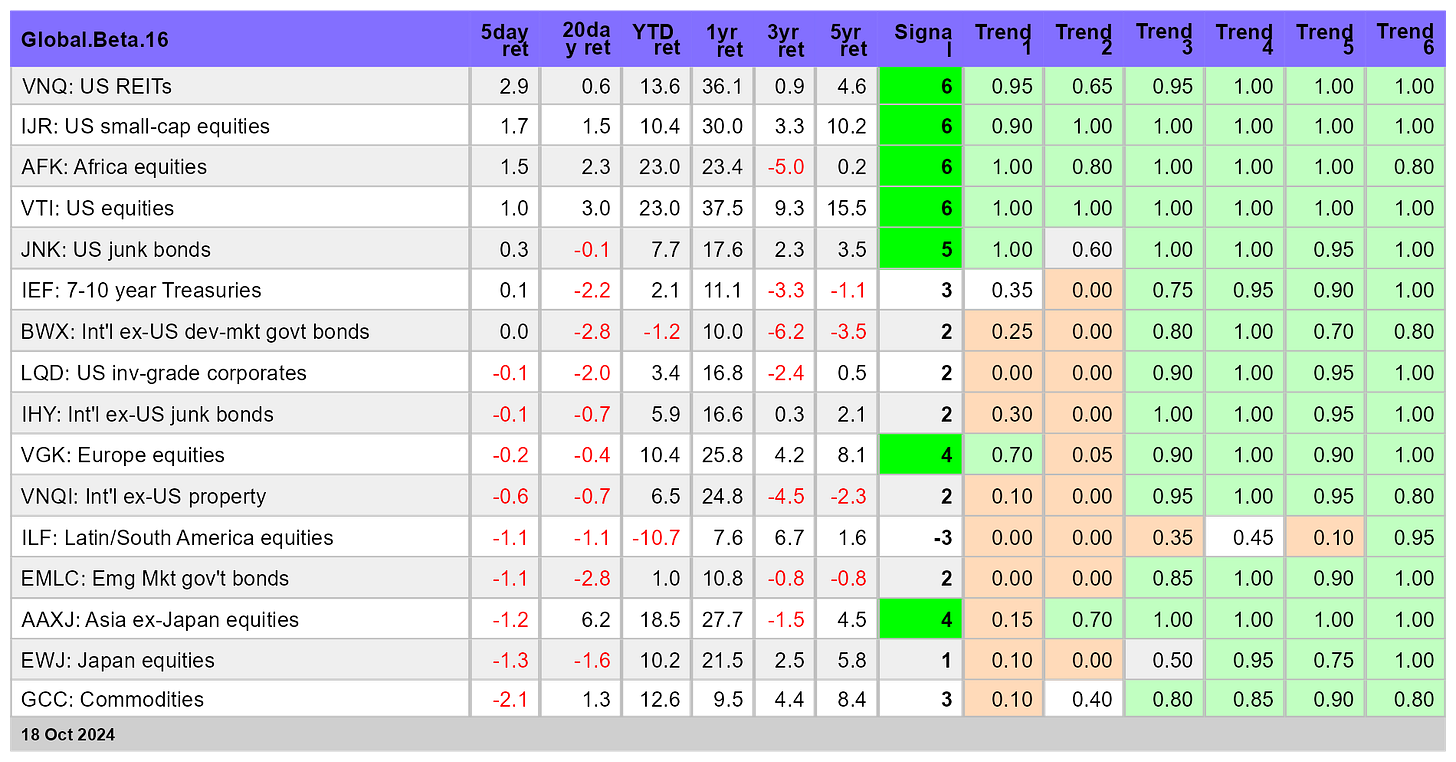Click the signal 4 cell for VGK
Image resolution: width=1456 pixels, height=762 pixels.
920,455
